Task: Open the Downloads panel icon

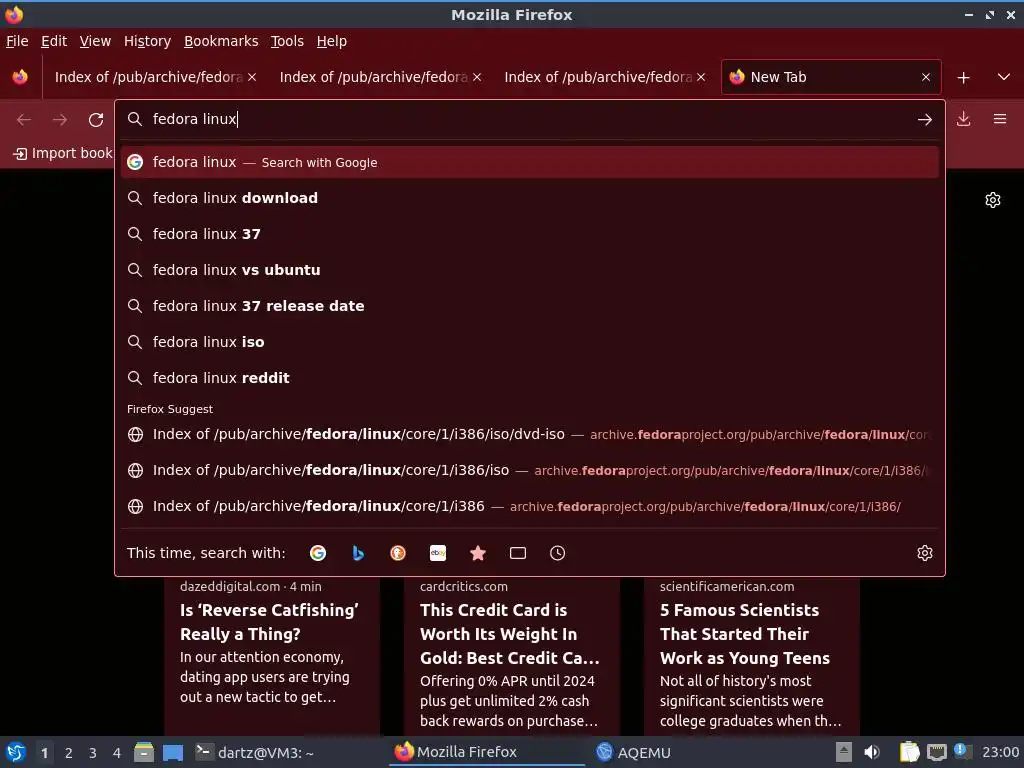Action: point(963,119)
